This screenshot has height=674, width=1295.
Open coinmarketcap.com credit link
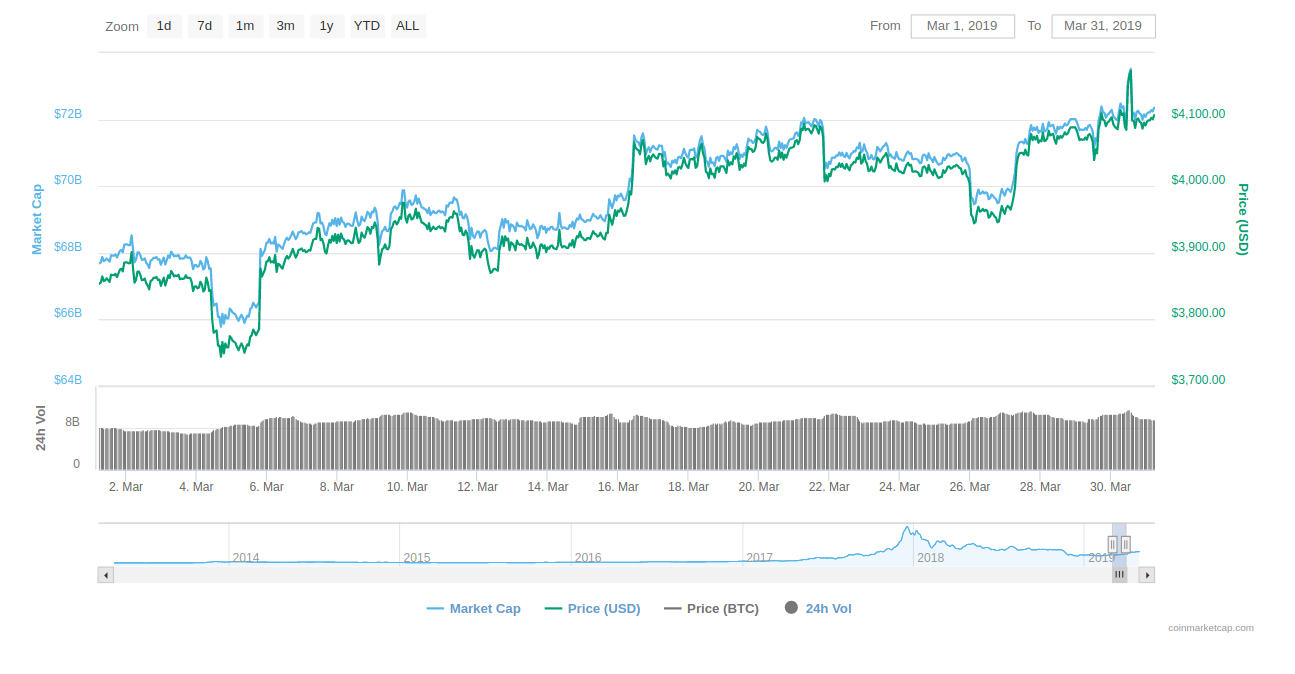point(1211,628)
